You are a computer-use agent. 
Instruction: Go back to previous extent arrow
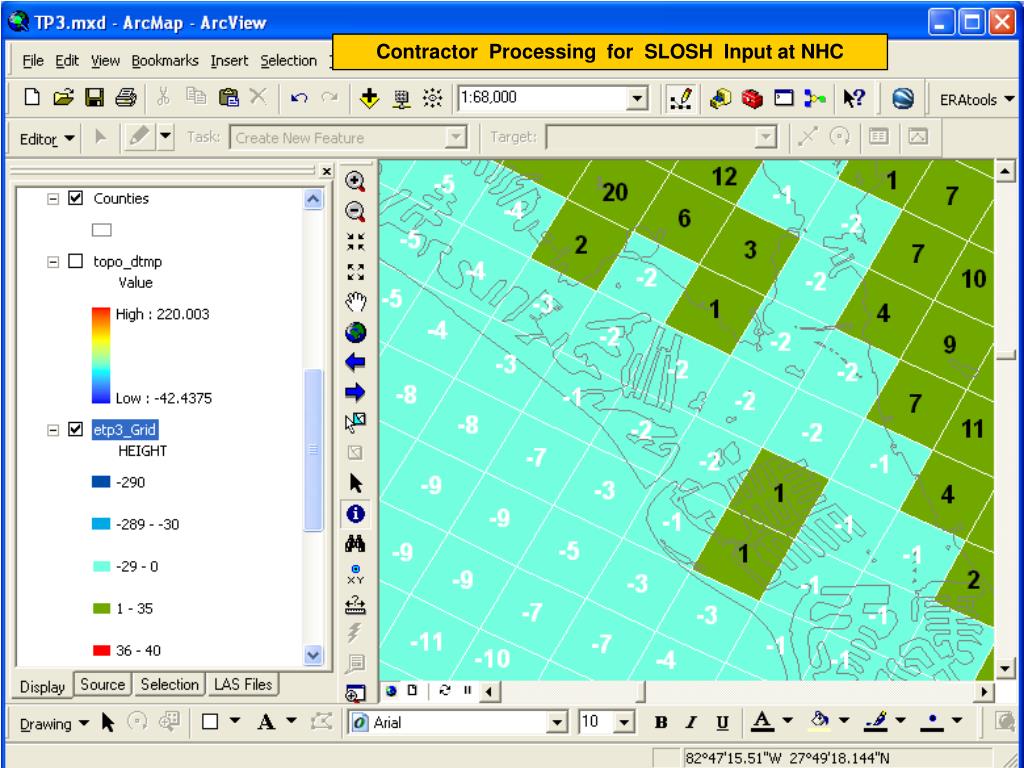coord(355,362)
